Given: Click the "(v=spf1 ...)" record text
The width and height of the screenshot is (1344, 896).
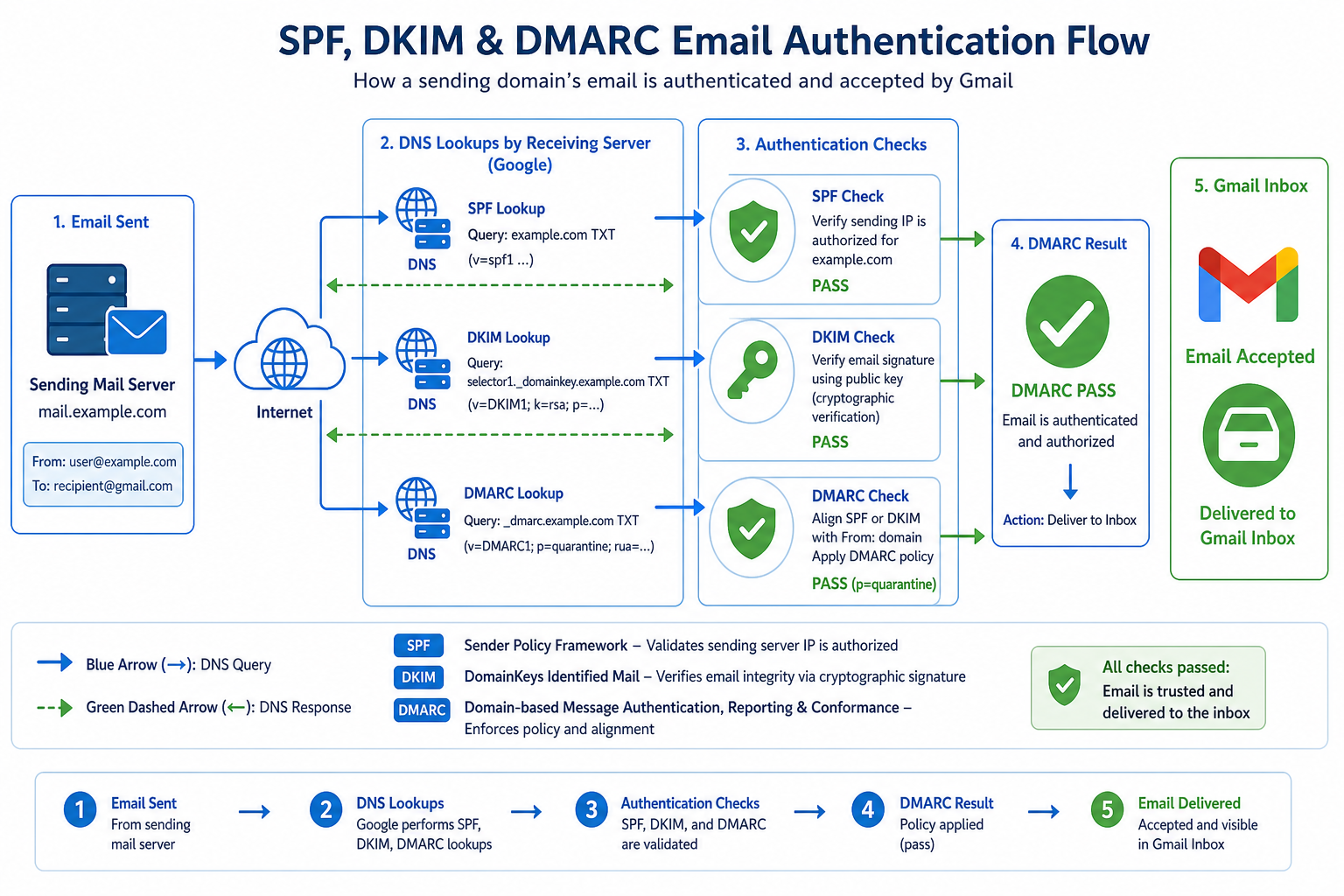Looking at the screenshot, I should pyautogui.click(x=500, y=260).
